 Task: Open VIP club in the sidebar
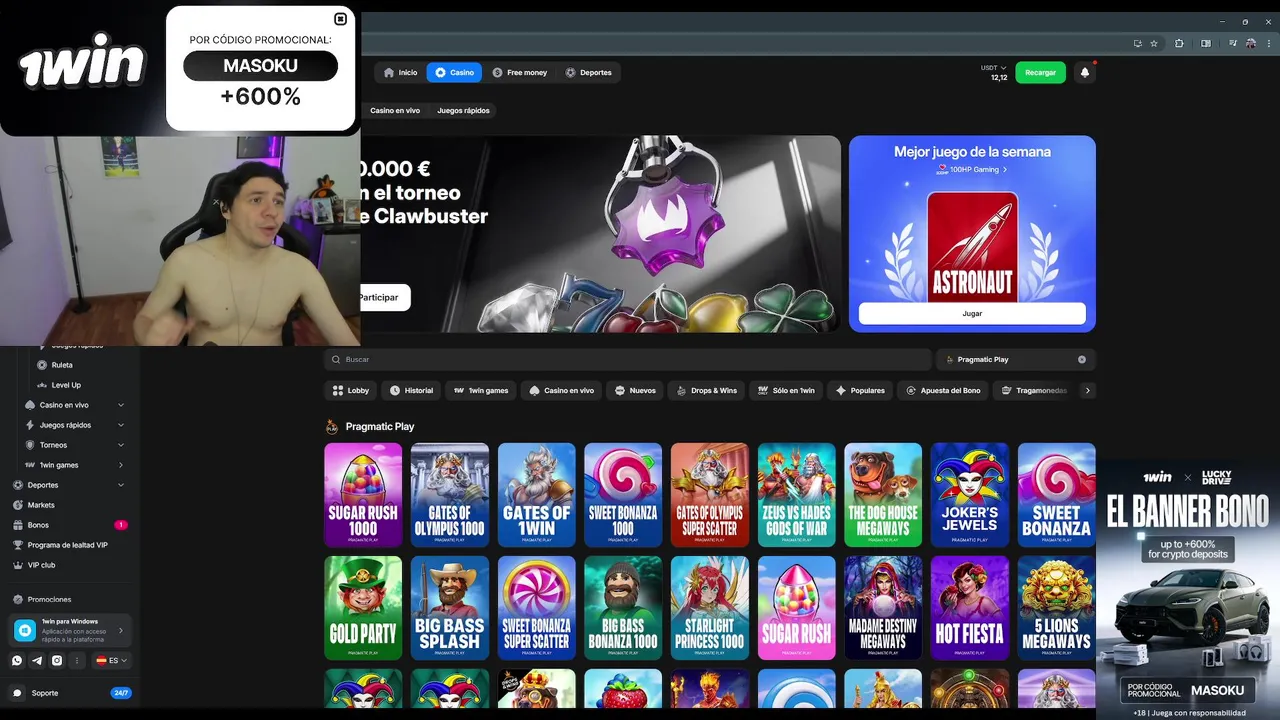pos(41,565)
